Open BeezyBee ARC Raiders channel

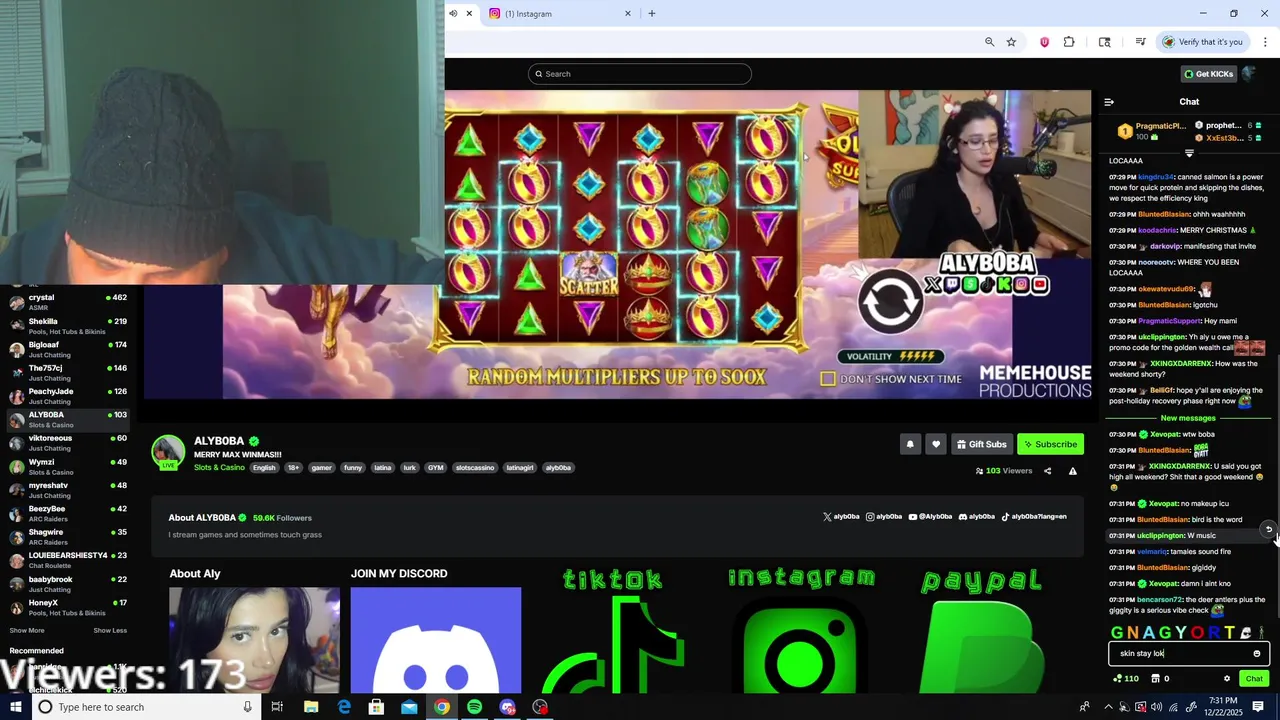(x=68, y=514)
